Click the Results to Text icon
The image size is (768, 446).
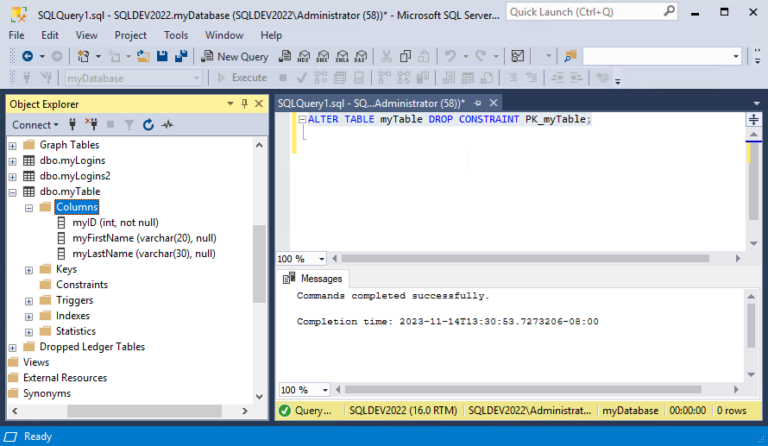tap(449, 78)
